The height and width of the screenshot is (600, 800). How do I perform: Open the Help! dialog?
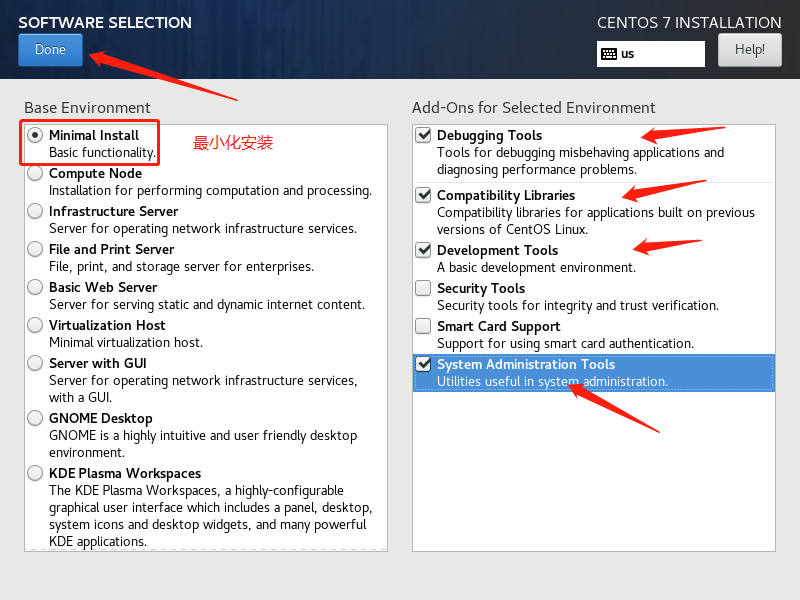pos(749,49)
